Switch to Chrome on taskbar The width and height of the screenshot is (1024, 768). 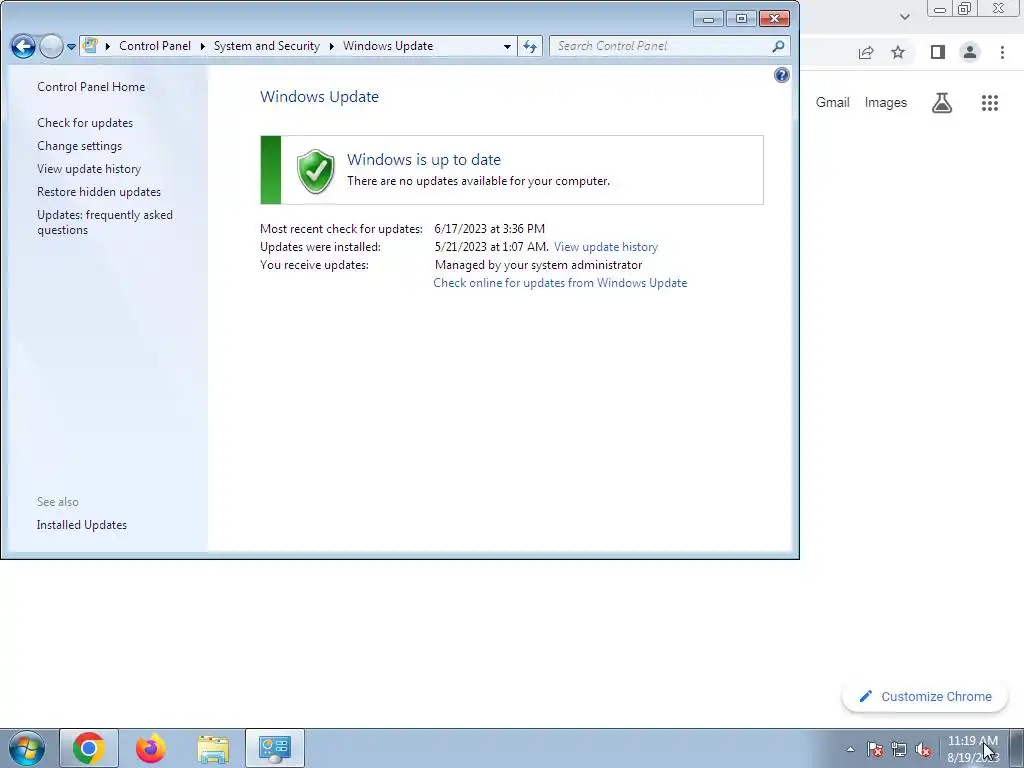tap(89, 748)
